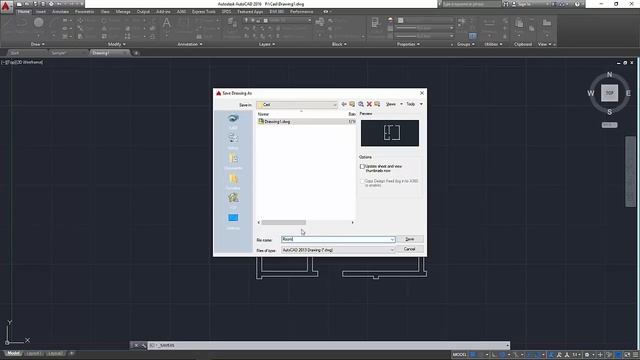Add a new drawing tab with plus
This screenshot has height=360, width=640.
[136, 53]
